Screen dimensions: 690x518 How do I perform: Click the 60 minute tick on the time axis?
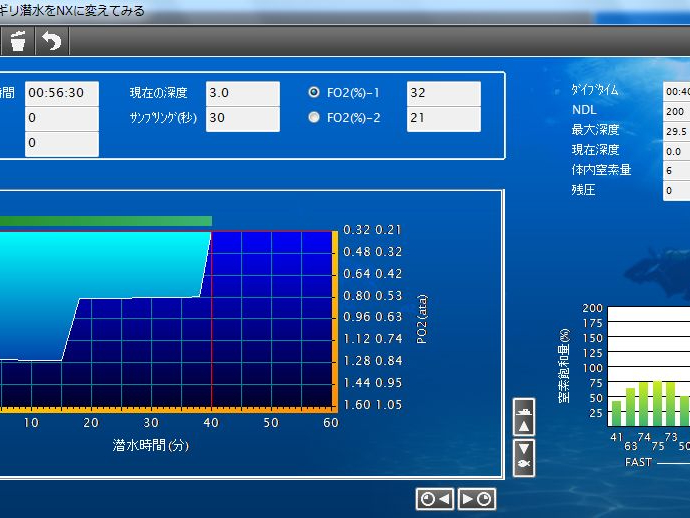(330, 422)
